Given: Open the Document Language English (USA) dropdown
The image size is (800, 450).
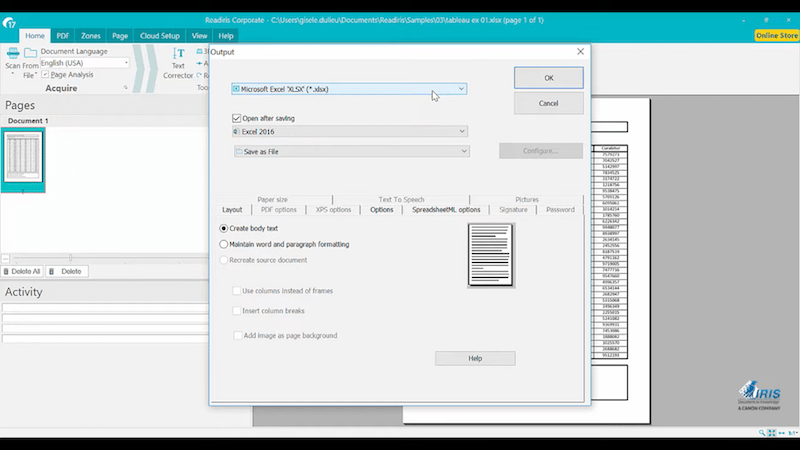Looking at the screenshot, I should click(x=85, y=63).
